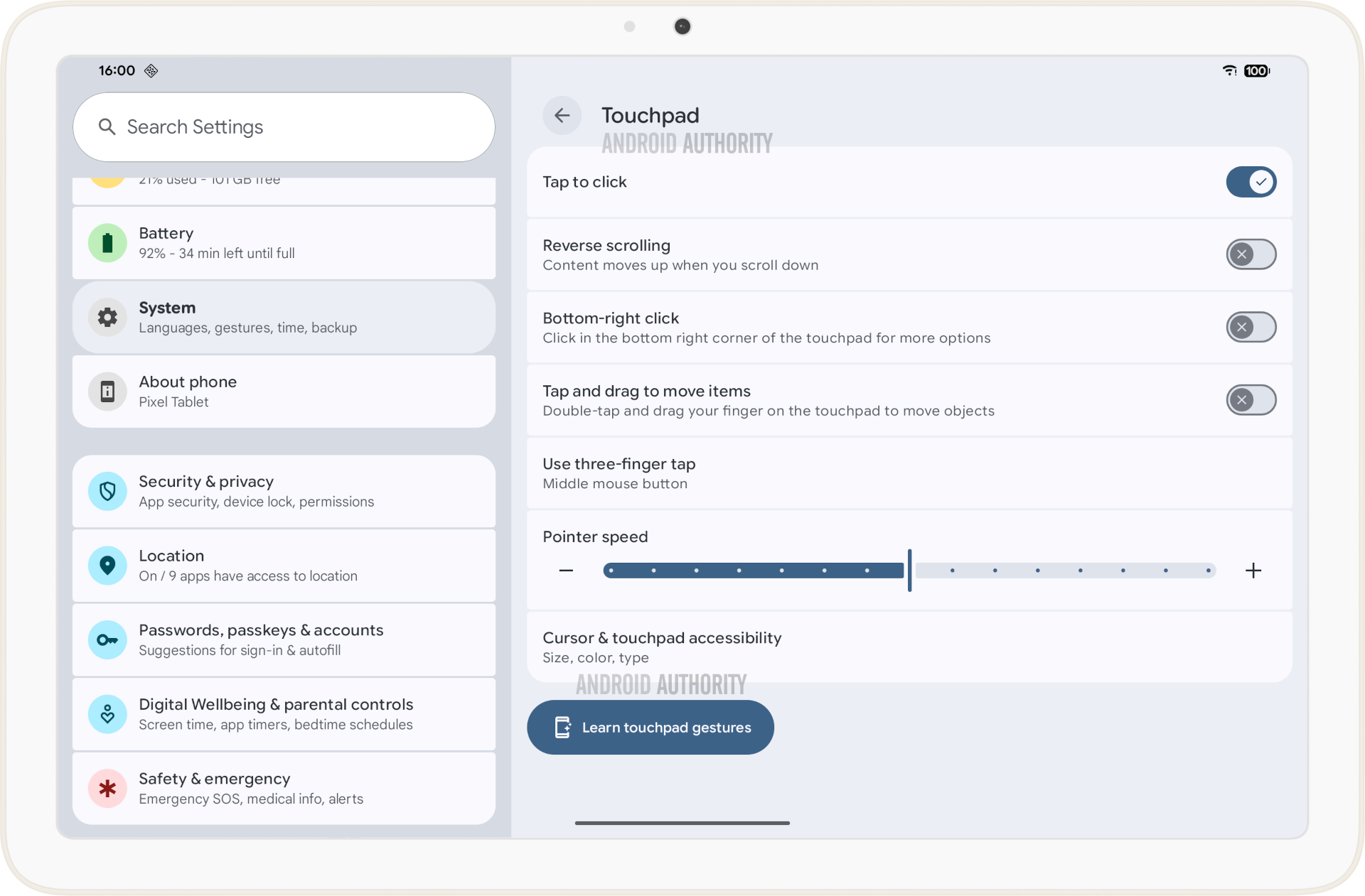Click the System gear icon
1365x896 pixels.
[107, 317]
